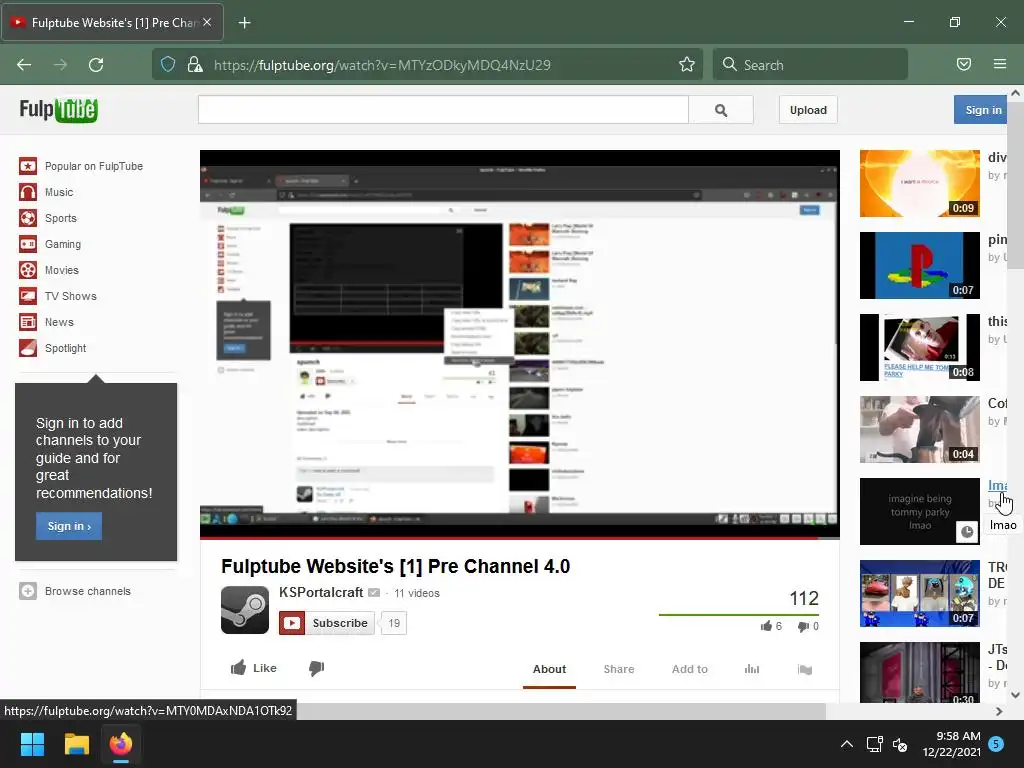The width and height of the screenshot is (1024, 768).
Task: Open a new browser tab
Action: [244, 23]
